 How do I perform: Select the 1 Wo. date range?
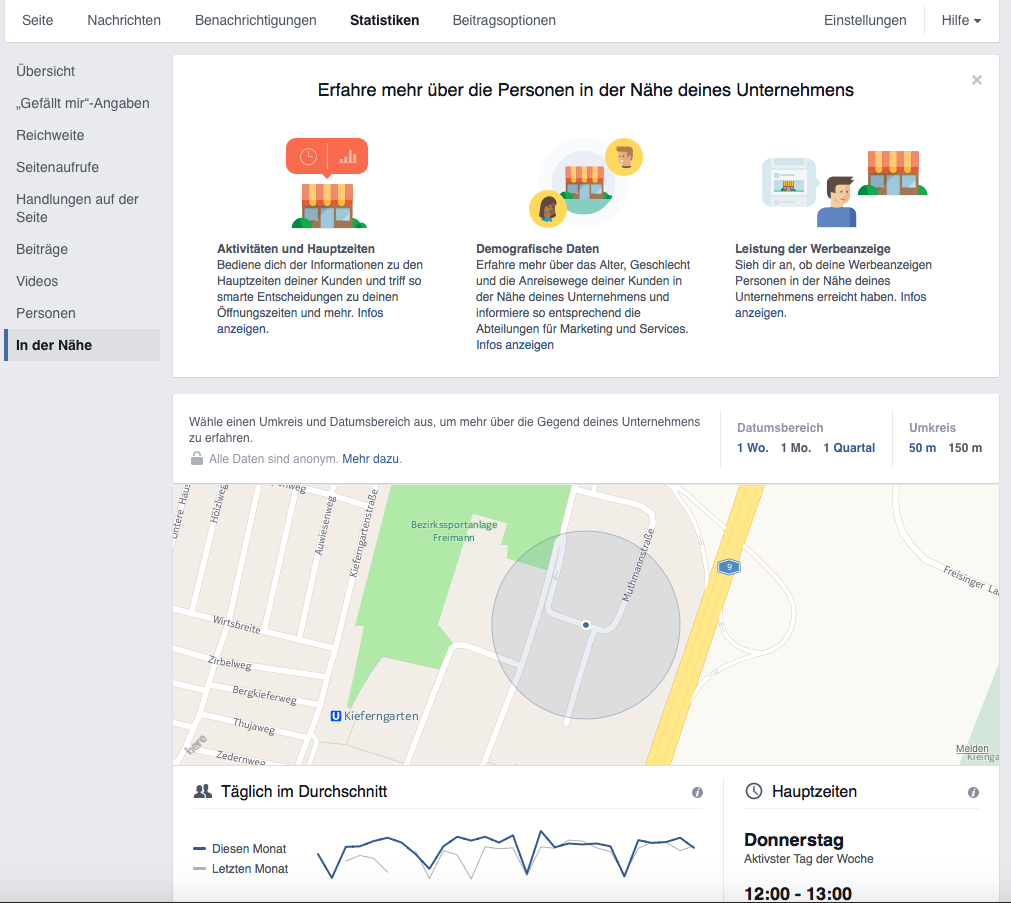[x=752, y=448]
